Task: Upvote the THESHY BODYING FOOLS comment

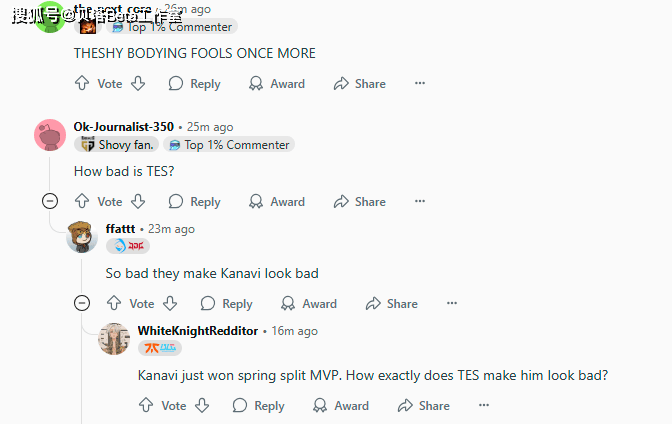Action: [82, 83]
